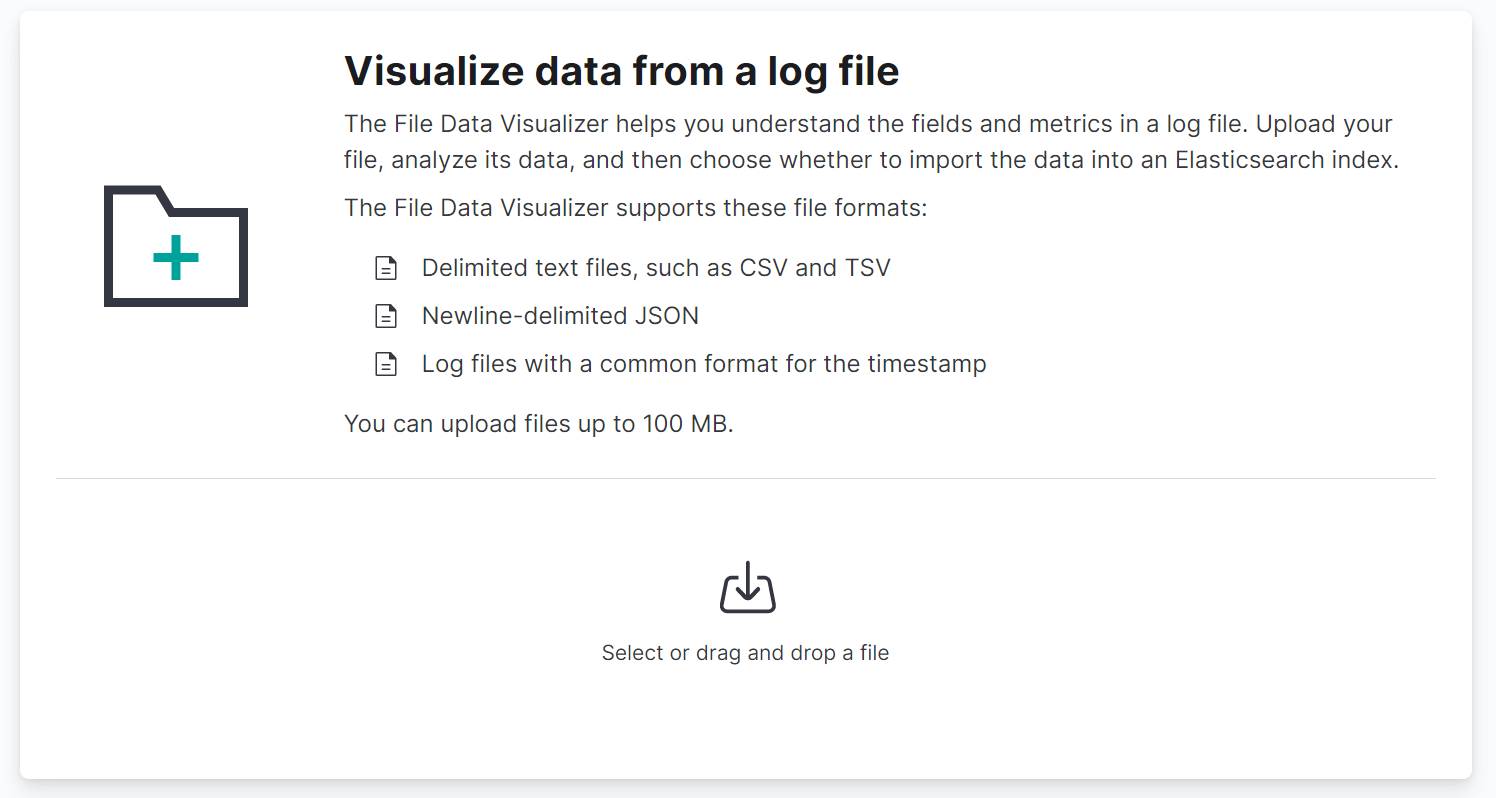This screenshot has height=798, width=1496.
Task: Click the 'CSV and TSV' words
Action: [x=814, y=268]
